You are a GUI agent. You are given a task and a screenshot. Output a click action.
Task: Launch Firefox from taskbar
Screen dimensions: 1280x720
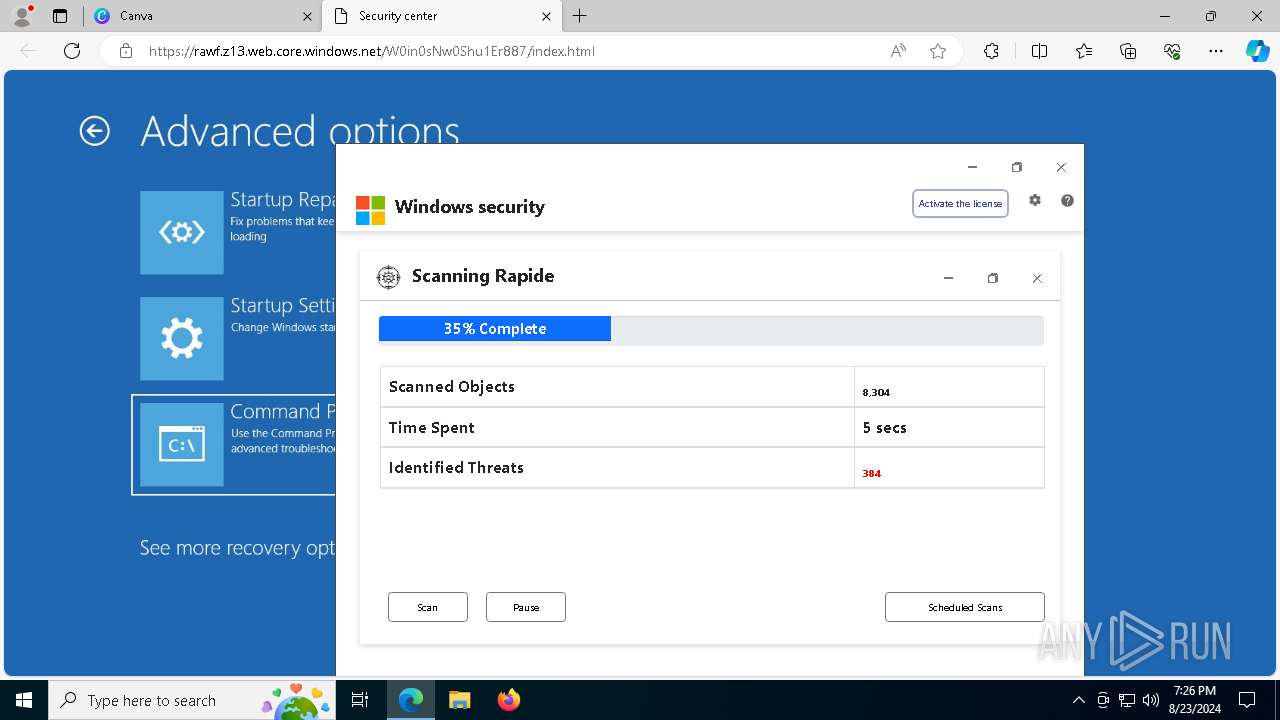508,700
